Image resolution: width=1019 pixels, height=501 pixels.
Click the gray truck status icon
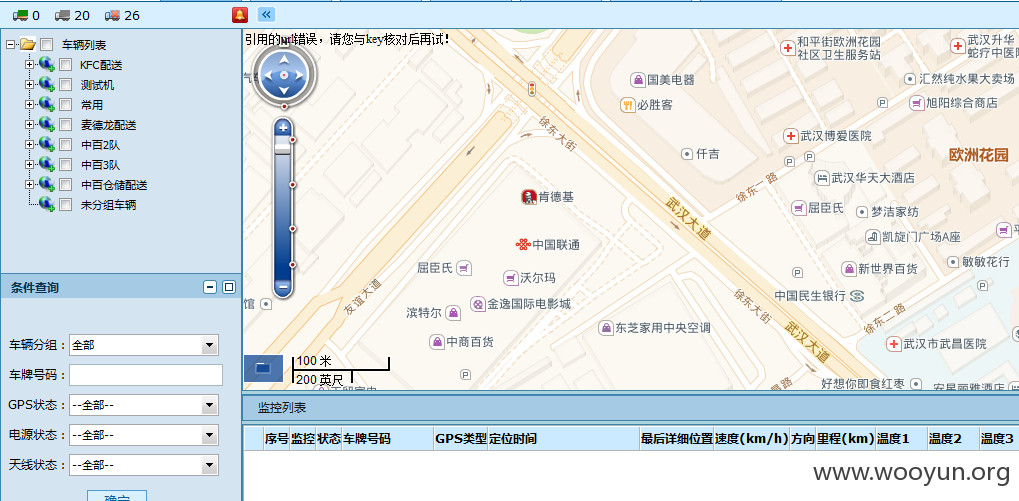[62, 15]
